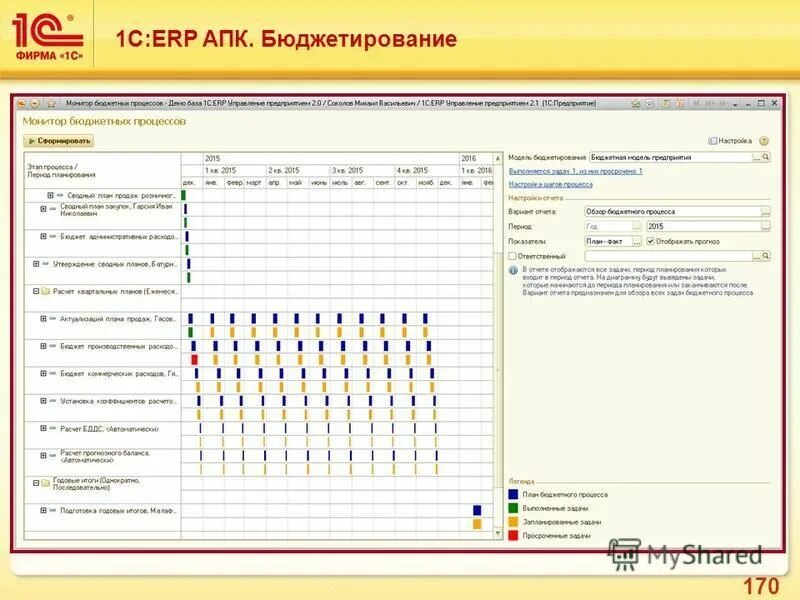
Task: Expand Бюджет коммерческих расходов row
Action: (43, 373)
